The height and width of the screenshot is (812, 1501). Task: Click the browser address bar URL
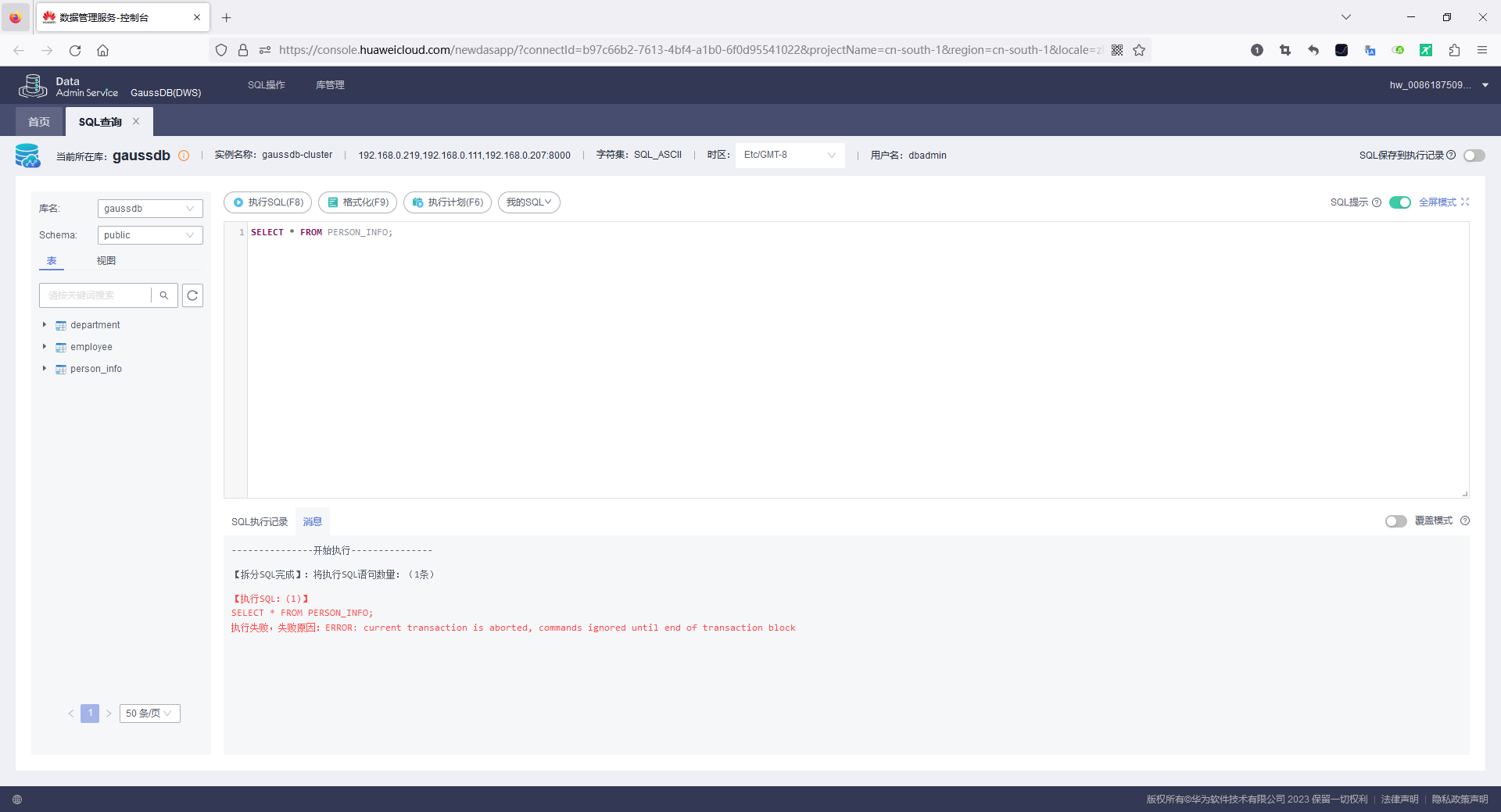click(691, 50)
